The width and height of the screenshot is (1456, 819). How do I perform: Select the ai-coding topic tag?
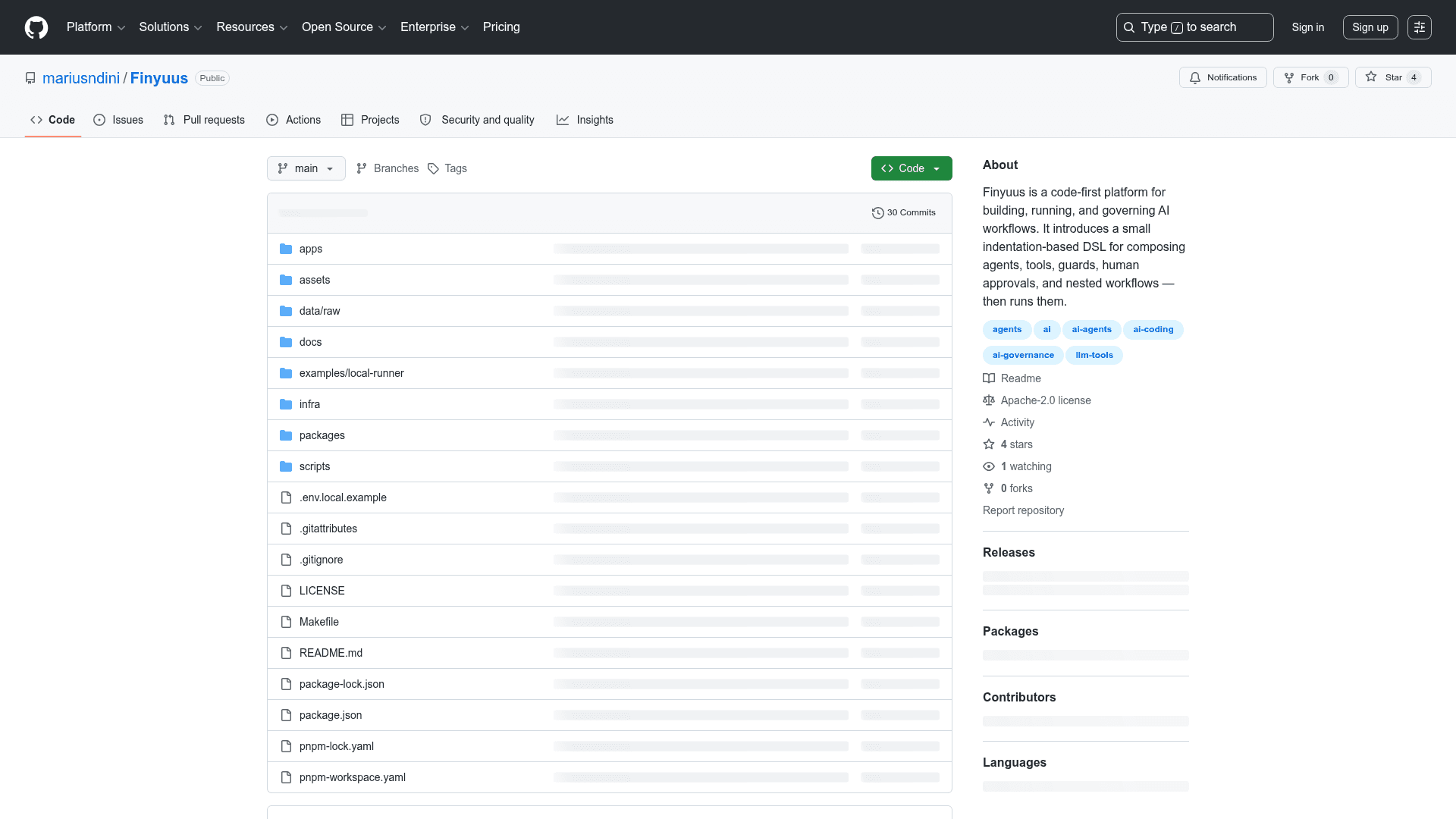(x=1153, y=329)
